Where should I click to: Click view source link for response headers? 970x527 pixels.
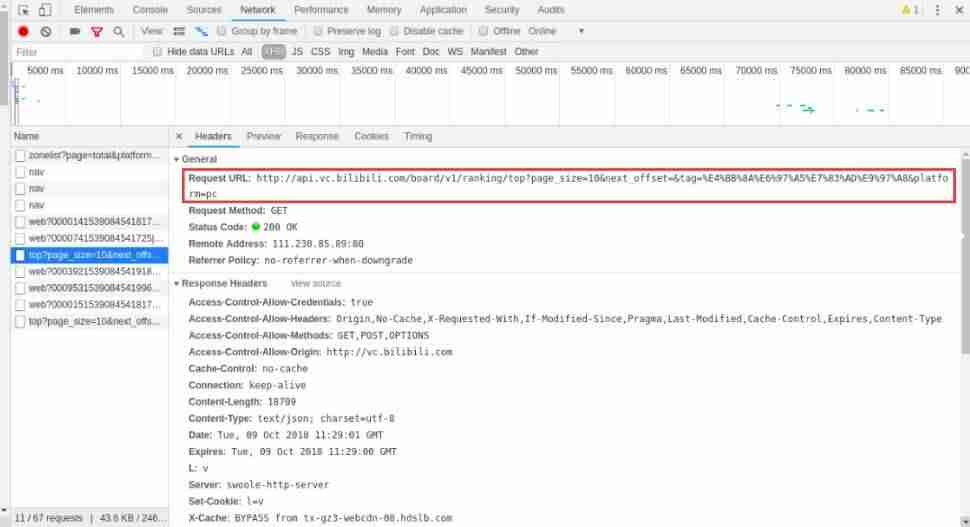click(315, 283)
